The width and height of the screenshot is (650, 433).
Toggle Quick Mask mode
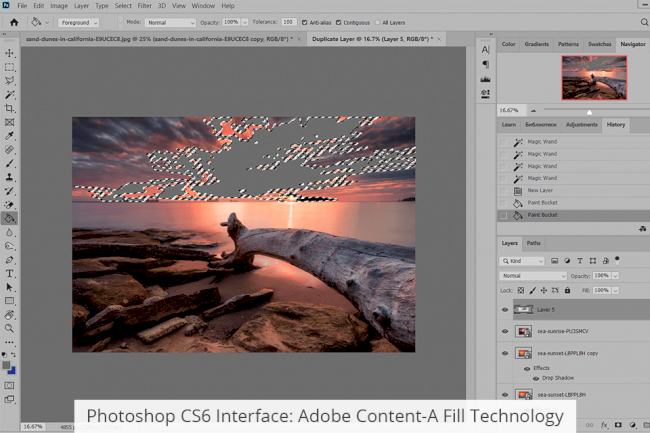9,385
